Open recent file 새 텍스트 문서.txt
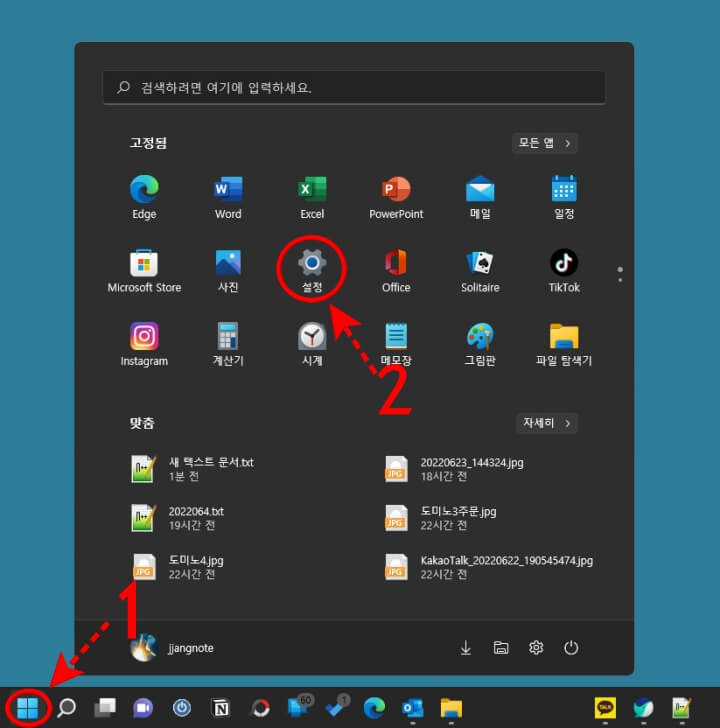Screen dimensions: 720x728 pyautogui.click(x=193, y=469)
